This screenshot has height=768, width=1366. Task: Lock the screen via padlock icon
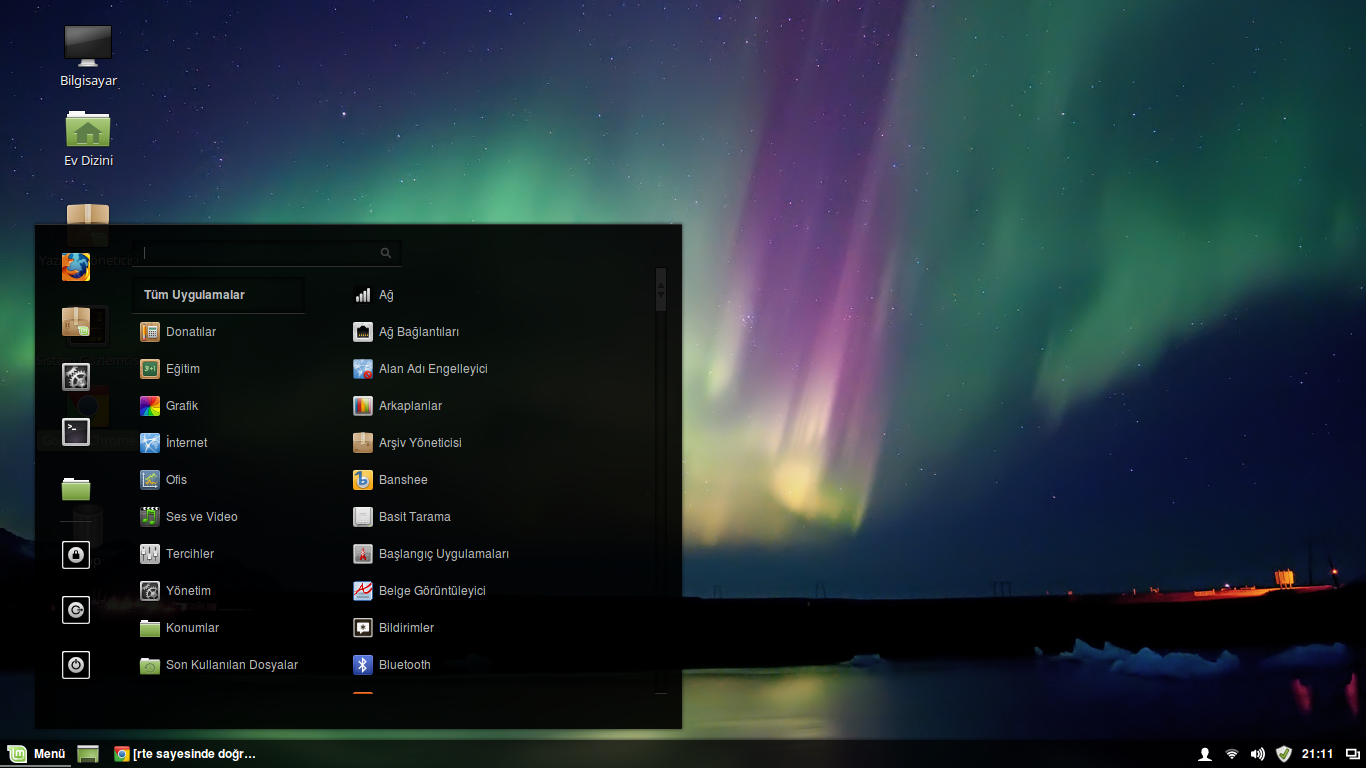coord(76,554)
